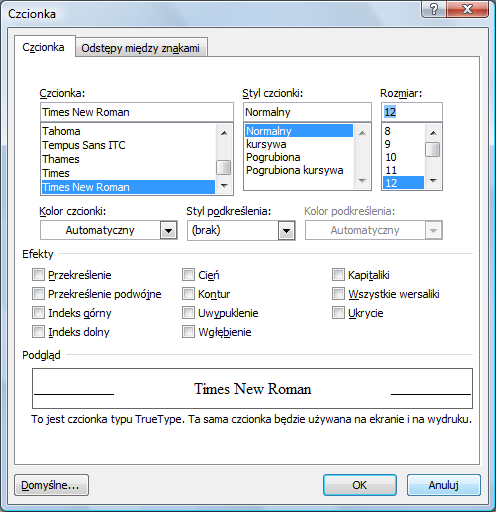This screenshot has width=496, height=512.
Task: Enable Przekreślenie checkbox
Action: click(x=38, y=275)
